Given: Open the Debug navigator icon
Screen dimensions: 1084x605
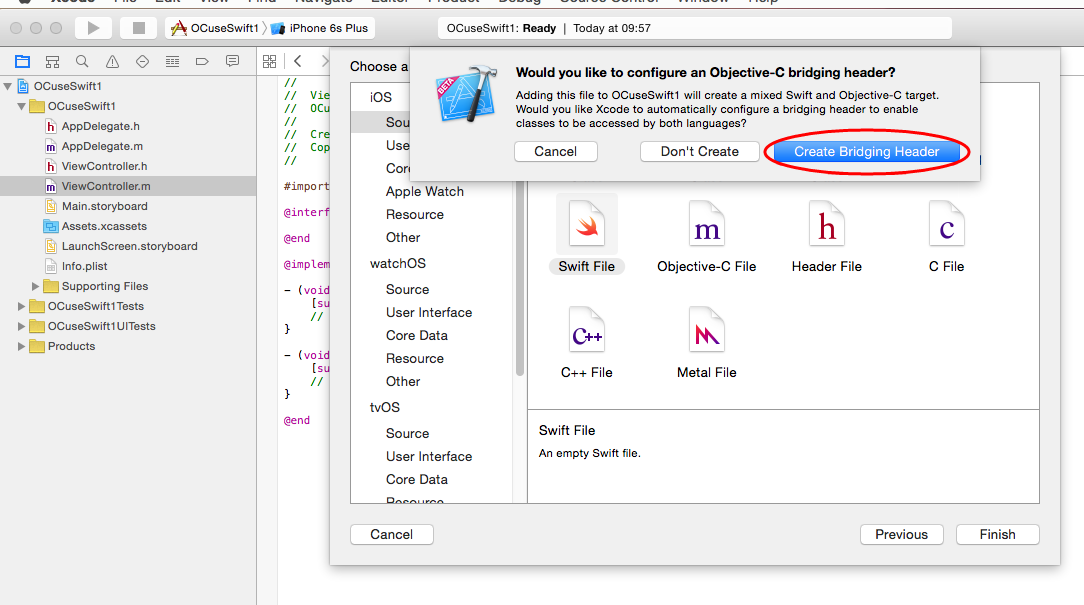Looking at the screenshot, I should pos(172,62).
